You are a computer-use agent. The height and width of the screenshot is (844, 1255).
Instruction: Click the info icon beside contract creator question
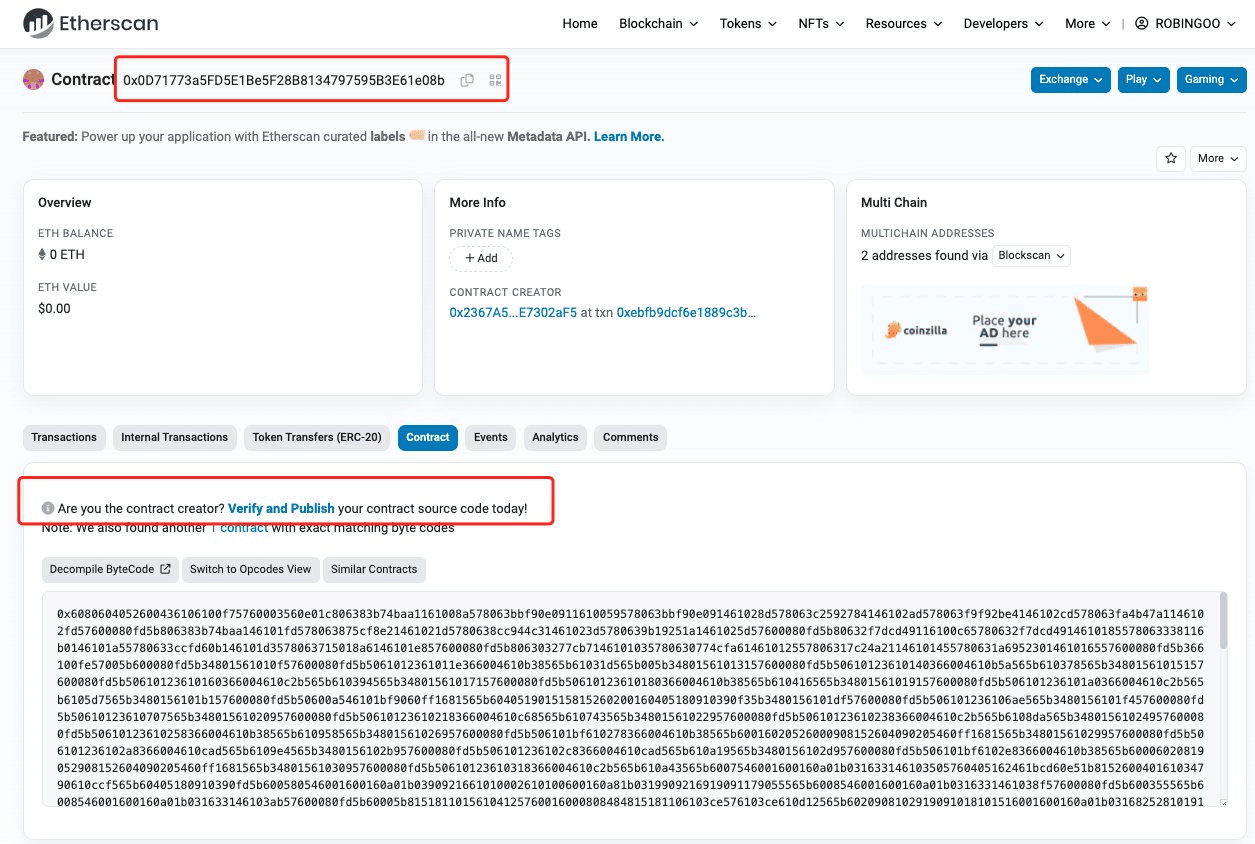tap(48, 509)
